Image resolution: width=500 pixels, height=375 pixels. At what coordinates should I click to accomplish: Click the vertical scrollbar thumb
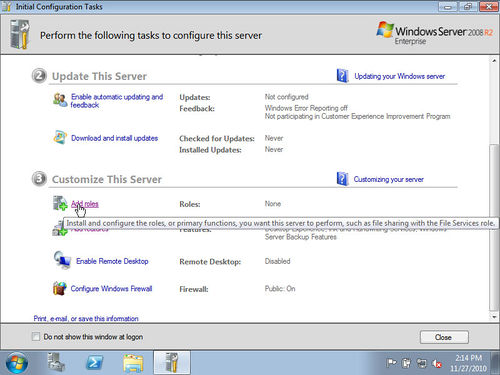tap(494, 227)
